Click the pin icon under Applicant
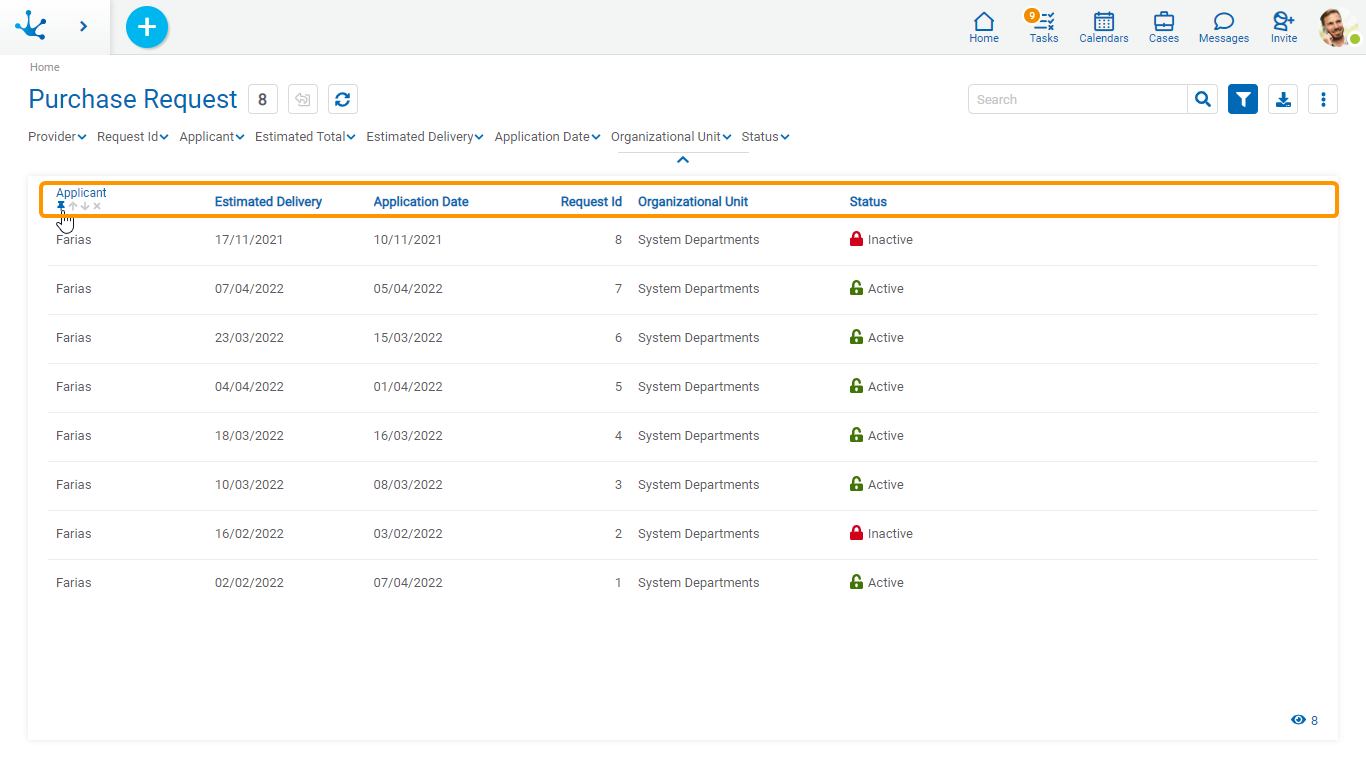The width and height of the screenshot is (1366, 768). (61, 206)
